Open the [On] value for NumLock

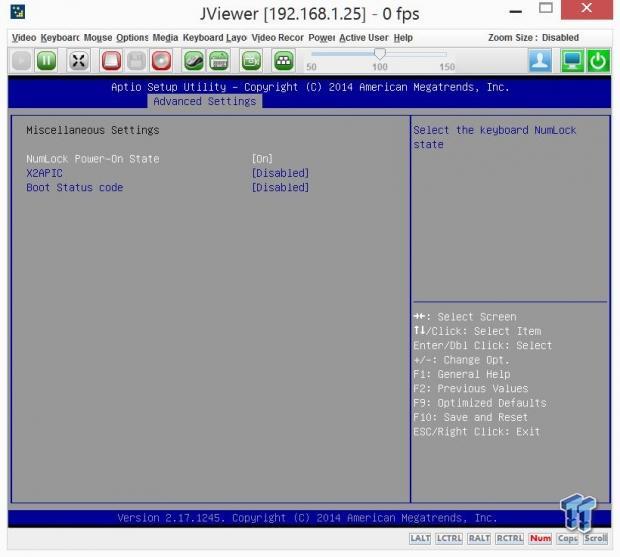(x=262, y=159)
